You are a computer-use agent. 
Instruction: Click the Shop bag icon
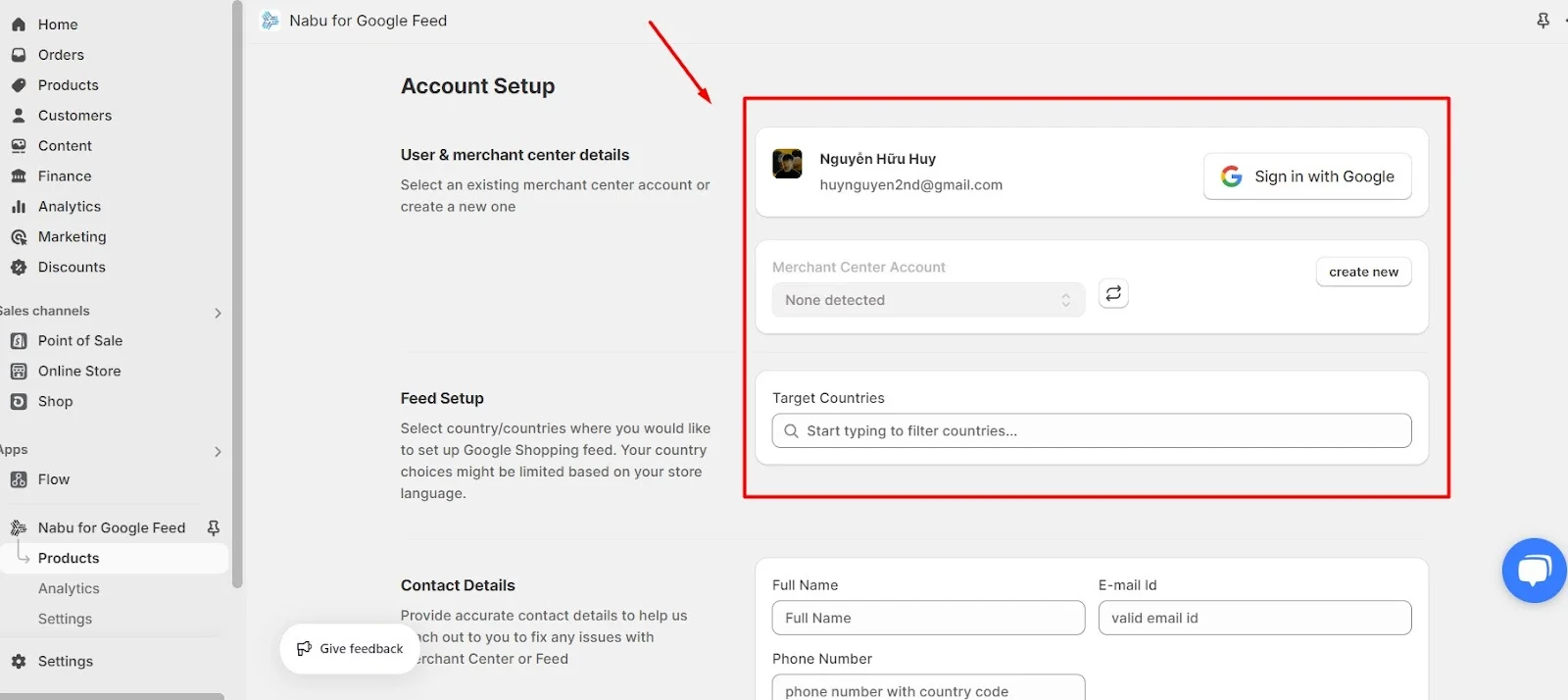click(19, 402)
